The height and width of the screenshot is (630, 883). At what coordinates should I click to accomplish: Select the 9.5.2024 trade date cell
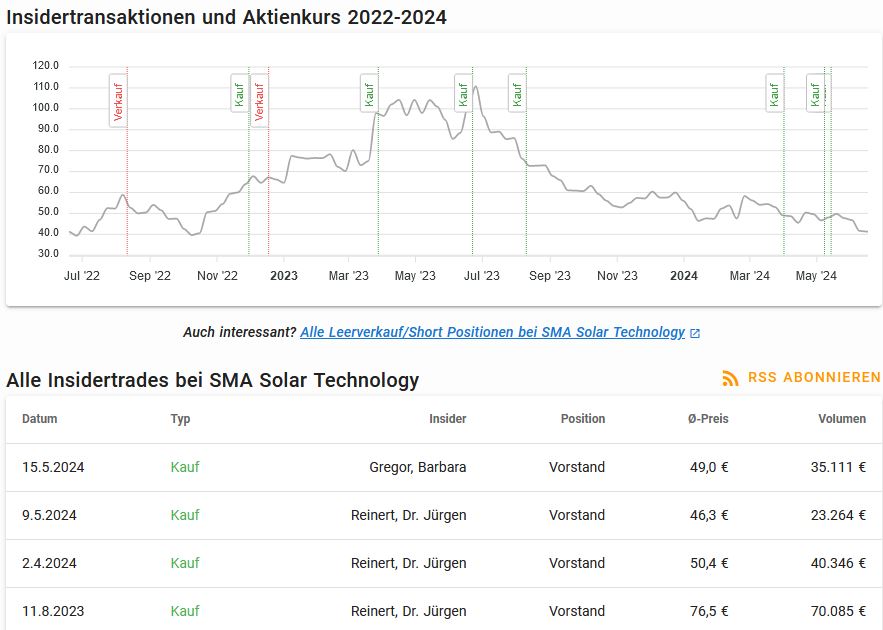49,515
